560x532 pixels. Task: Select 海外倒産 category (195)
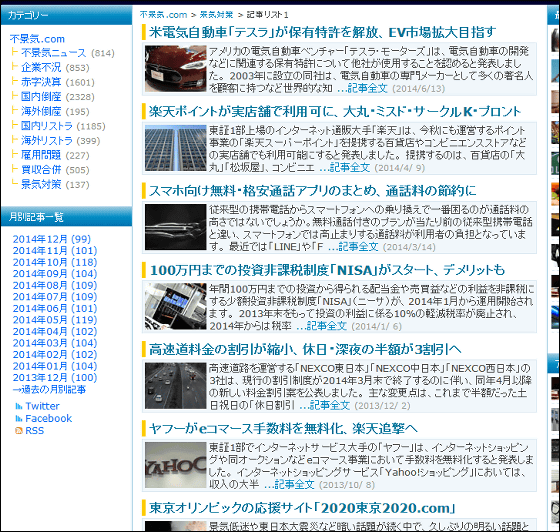(41, 111)
